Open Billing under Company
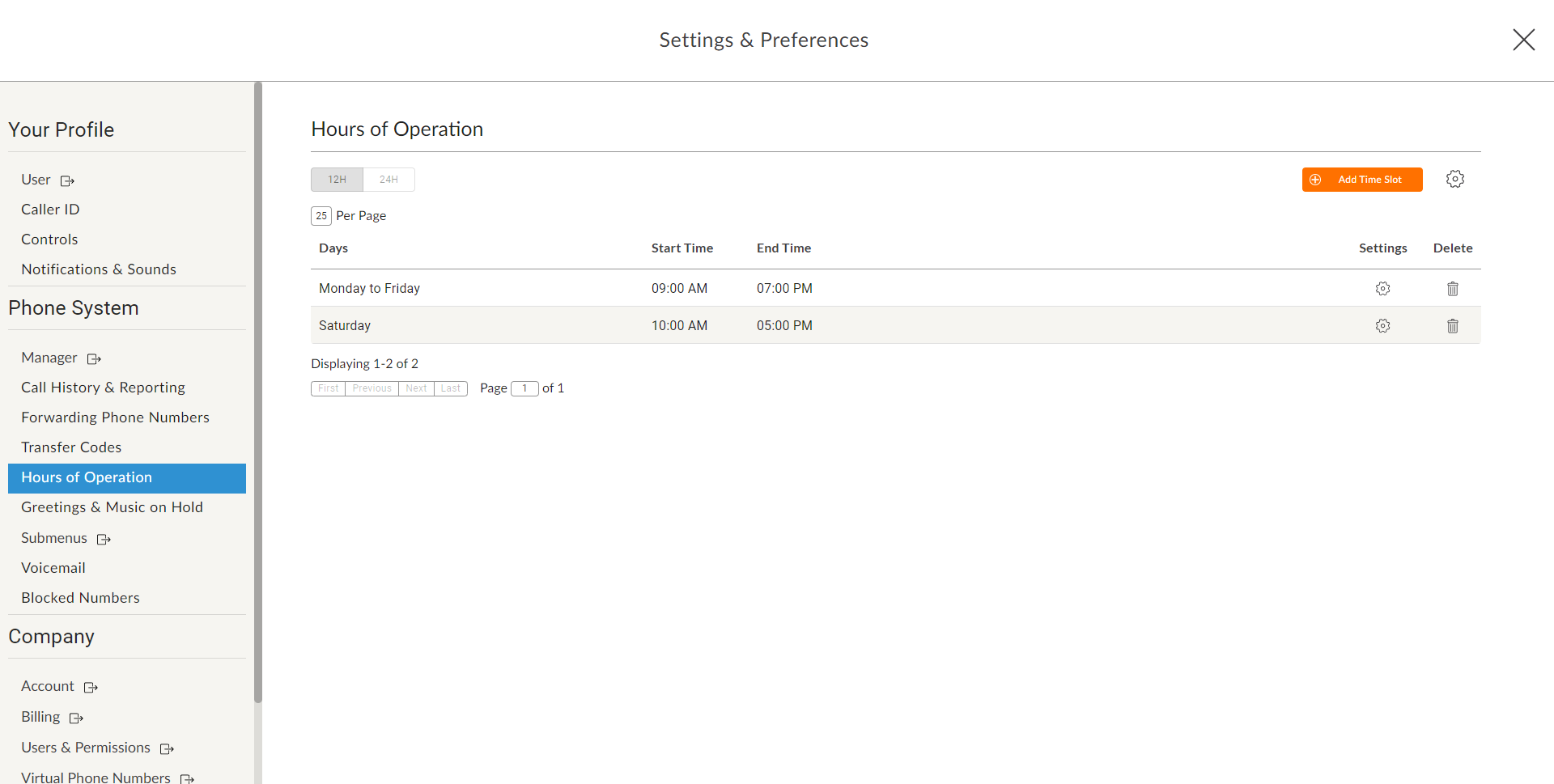 click(40, 717)
